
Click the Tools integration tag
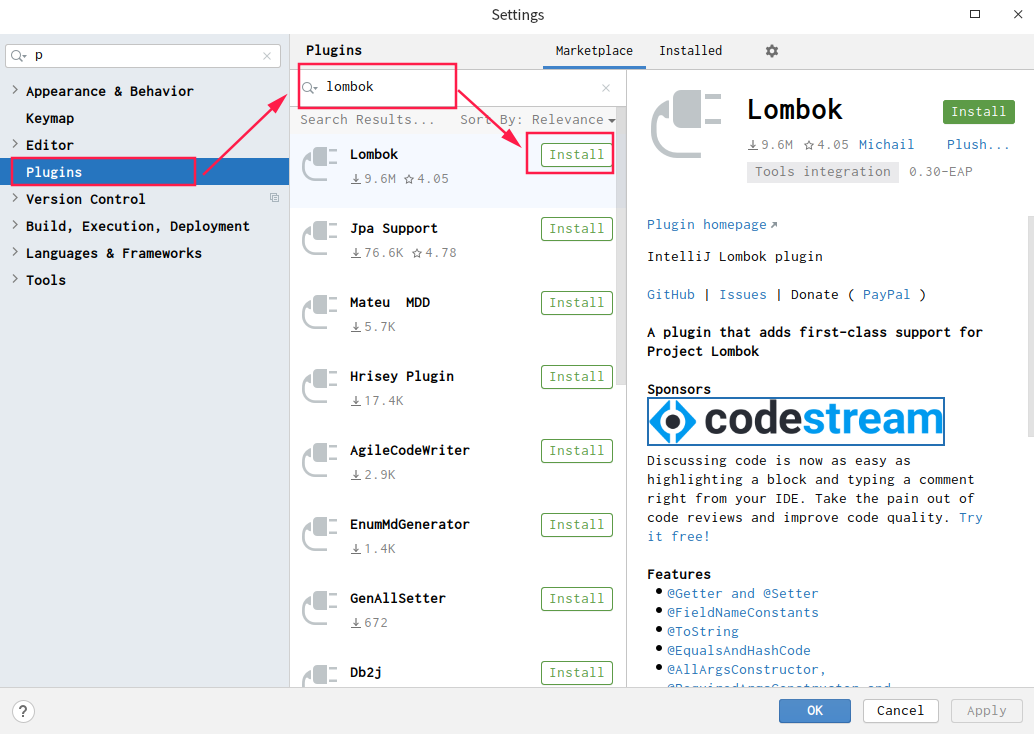tap(822, 172)
